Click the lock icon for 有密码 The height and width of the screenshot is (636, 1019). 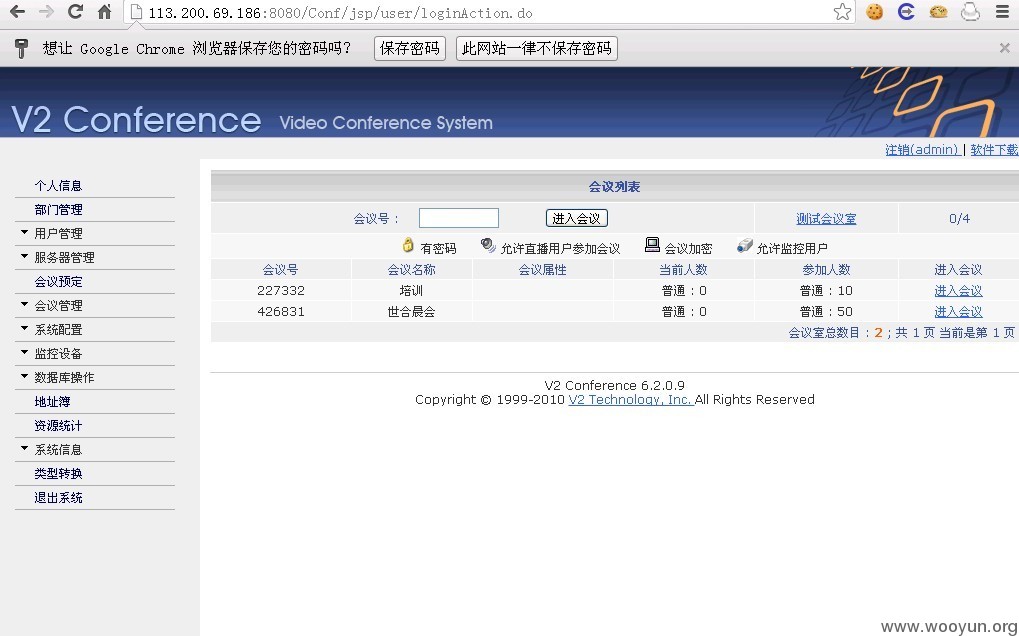coord(408,245)
